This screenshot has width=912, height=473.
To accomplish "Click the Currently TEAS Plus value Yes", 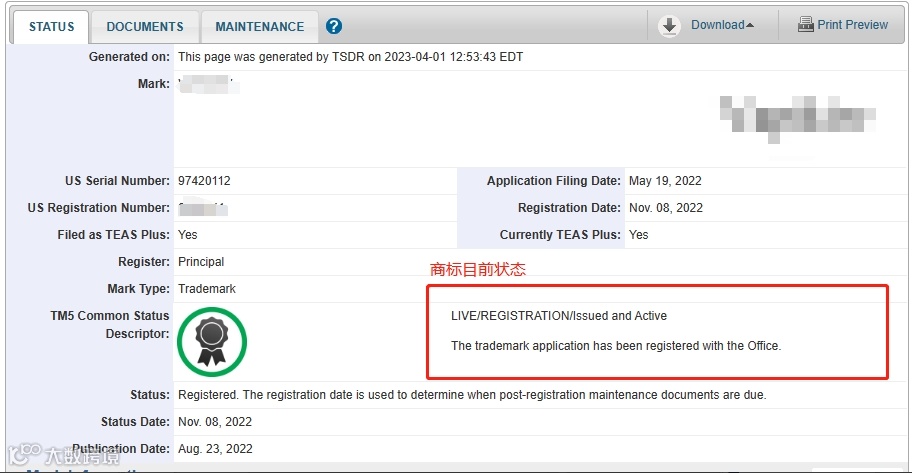I will 638,234.
